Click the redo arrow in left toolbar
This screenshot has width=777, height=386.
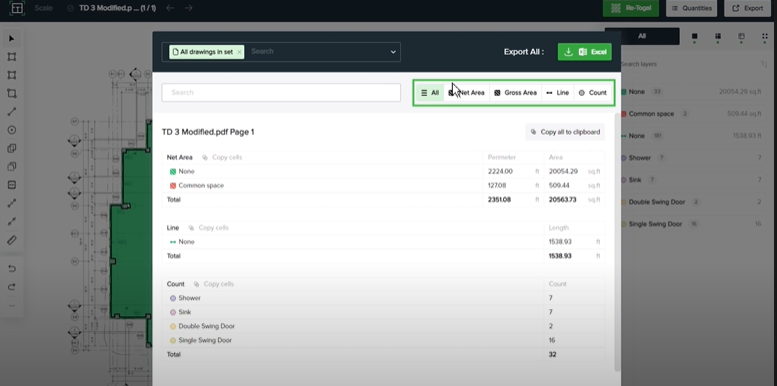(x=12, y=287)
